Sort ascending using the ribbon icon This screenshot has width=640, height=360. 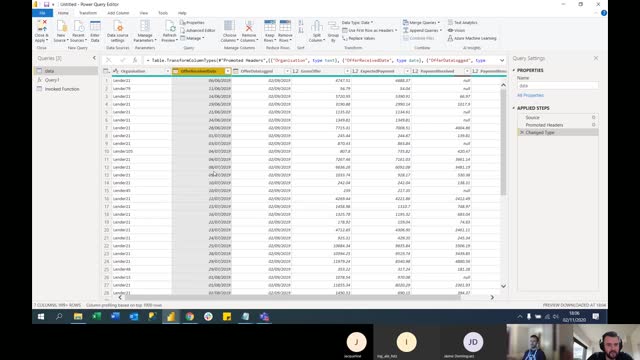(x=301, y=23)
